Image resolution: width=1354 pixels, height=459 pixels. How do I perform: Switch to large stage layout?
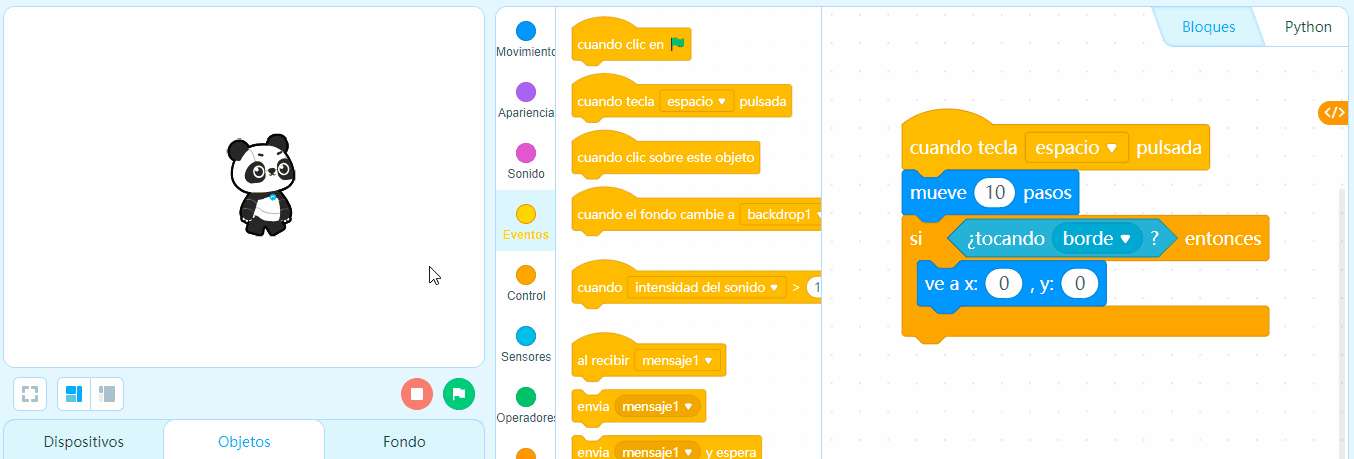click(x=74, y=394)
